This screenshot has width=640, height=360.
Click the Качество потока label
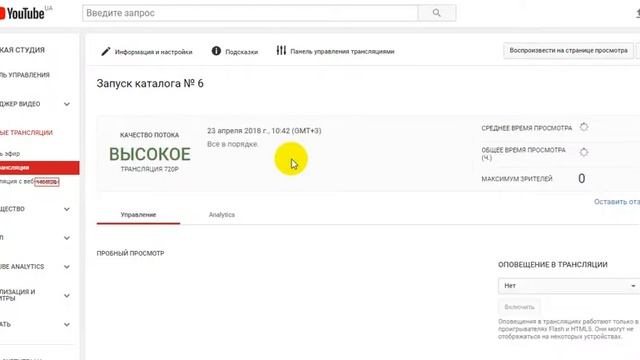(149, 135)
